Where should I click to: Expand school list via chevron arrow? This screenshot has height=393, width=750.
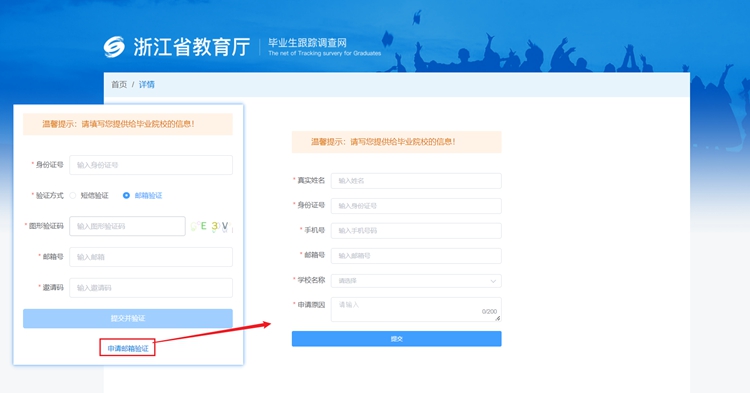(493, 281)
